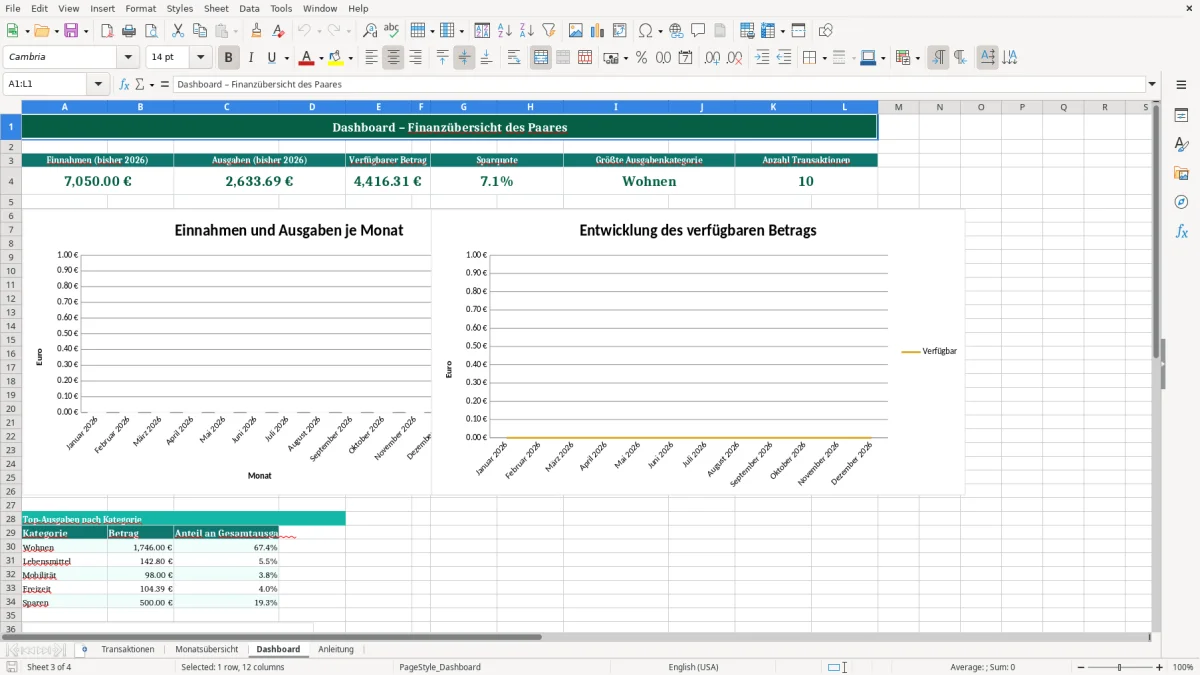Image resolution: width=1200 pixels, height=675 pixels.
Task: Select cell showing 7,050.00 €
Action: pyautogui.click(x=98, y=181)
